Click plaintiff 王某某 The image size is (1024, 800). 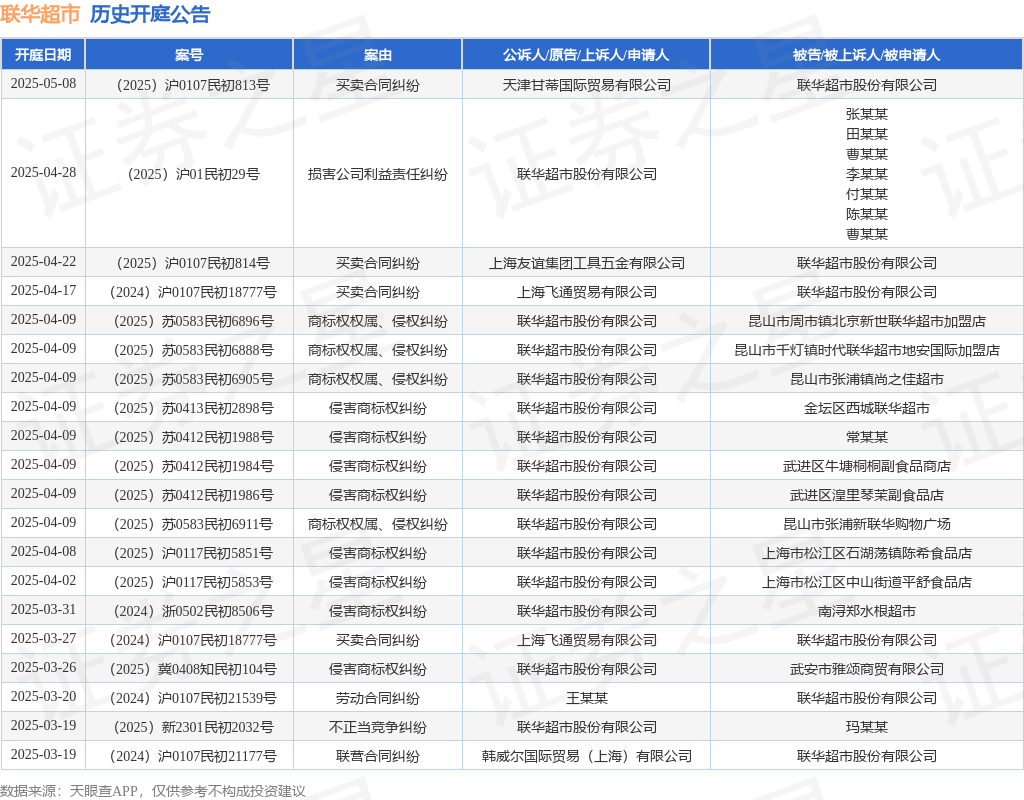pos(586,698)
